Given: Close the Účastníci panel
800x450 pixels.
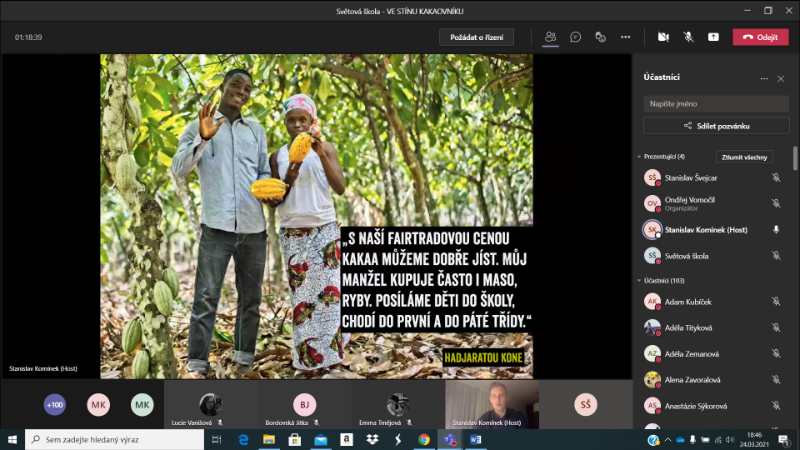Looking at the screenshot, I should click(780, 78).
